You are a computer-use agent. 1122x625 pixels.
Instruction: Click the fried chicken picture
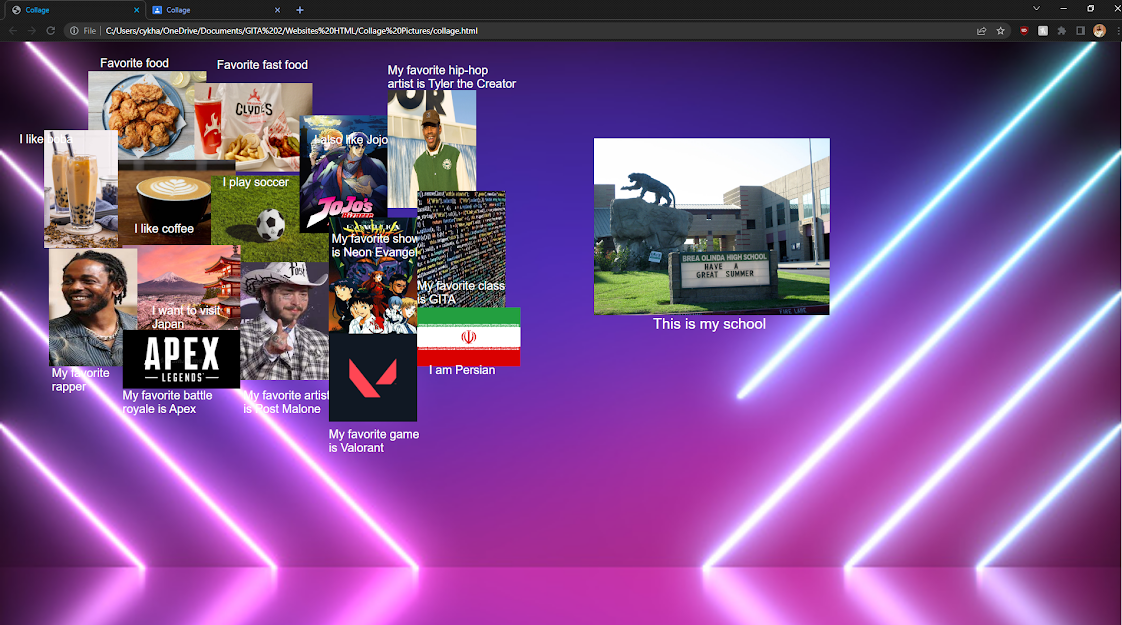click(x=147, y=115)
